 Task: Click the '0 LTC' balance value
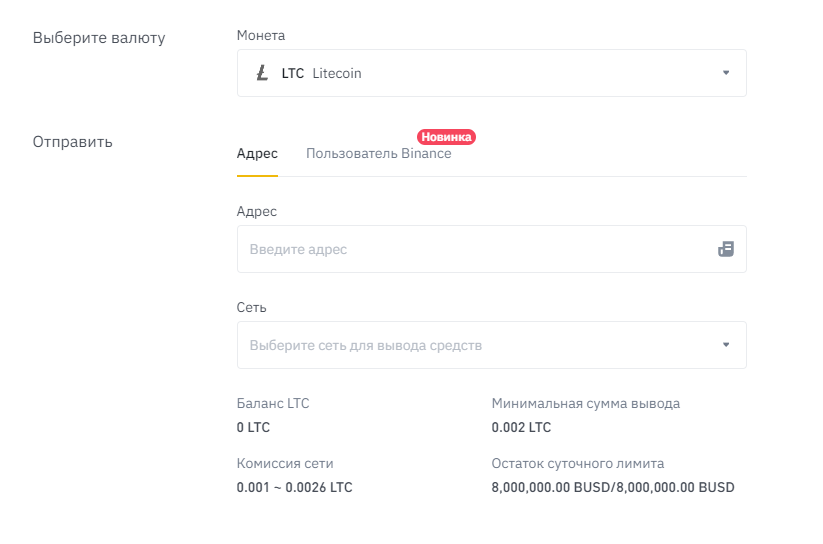coord(253,427)
